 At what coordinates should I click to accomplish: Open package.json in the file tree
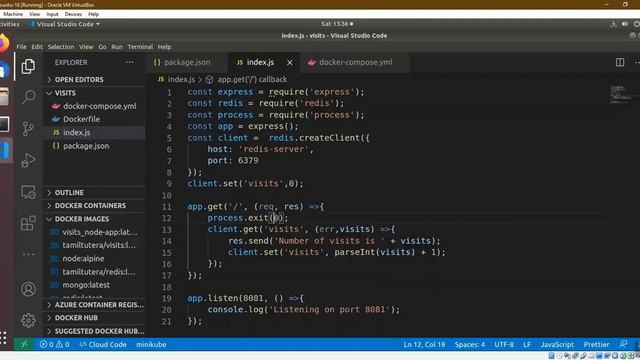pos(94,146)
